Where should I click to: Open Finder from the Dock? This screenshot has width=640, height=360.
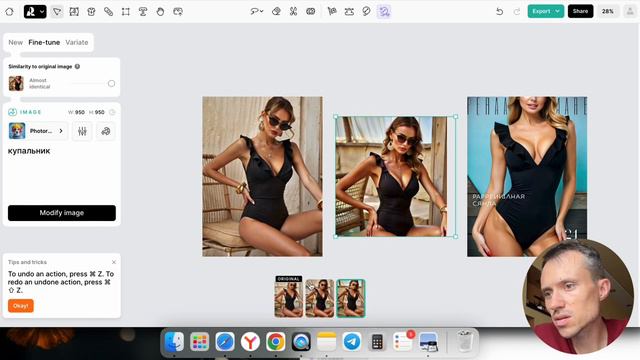pyautogui.click(x=174, y=342)
